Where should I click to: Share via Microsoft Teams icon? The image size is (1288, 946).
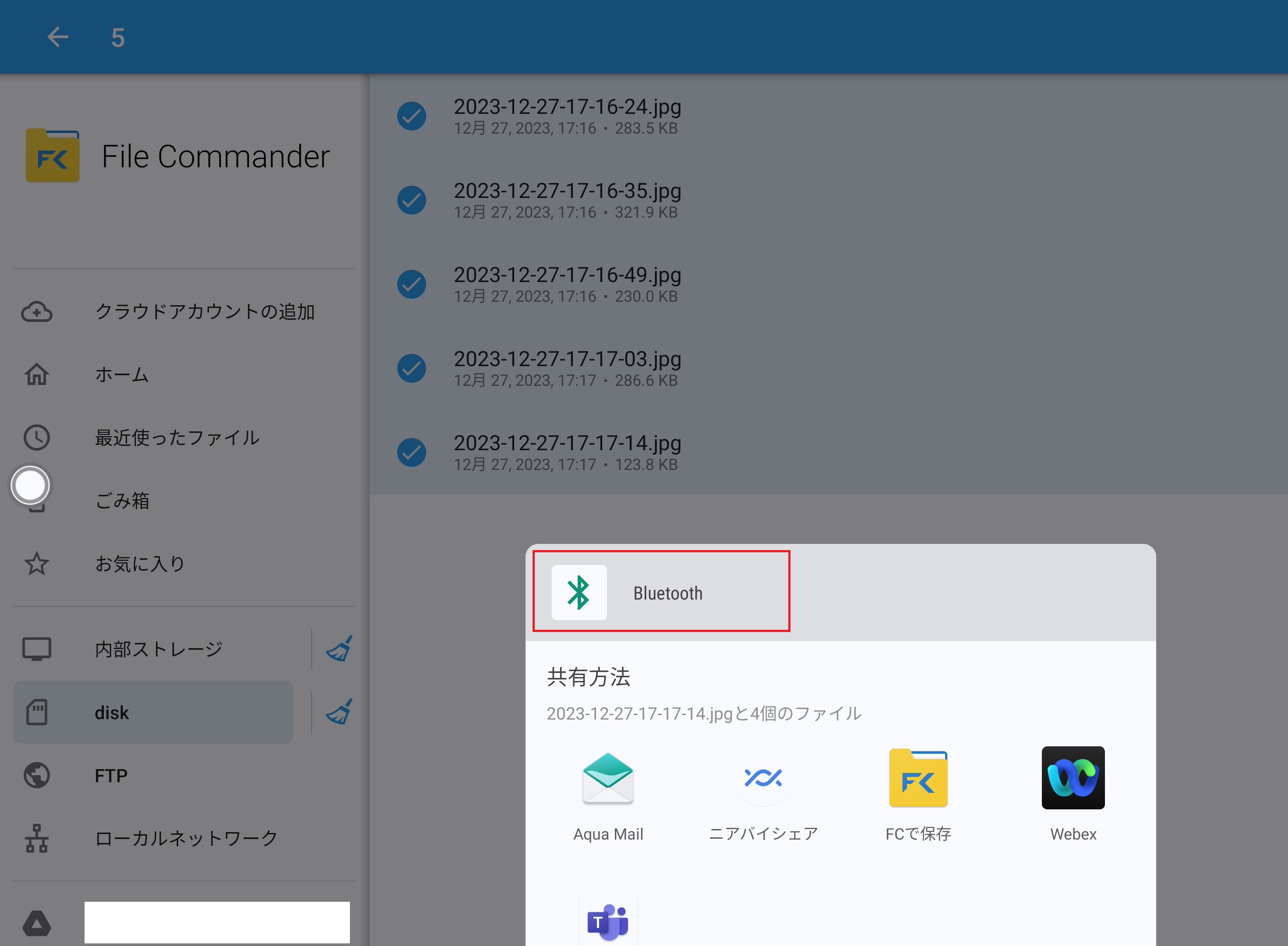[x=608, y=922]
